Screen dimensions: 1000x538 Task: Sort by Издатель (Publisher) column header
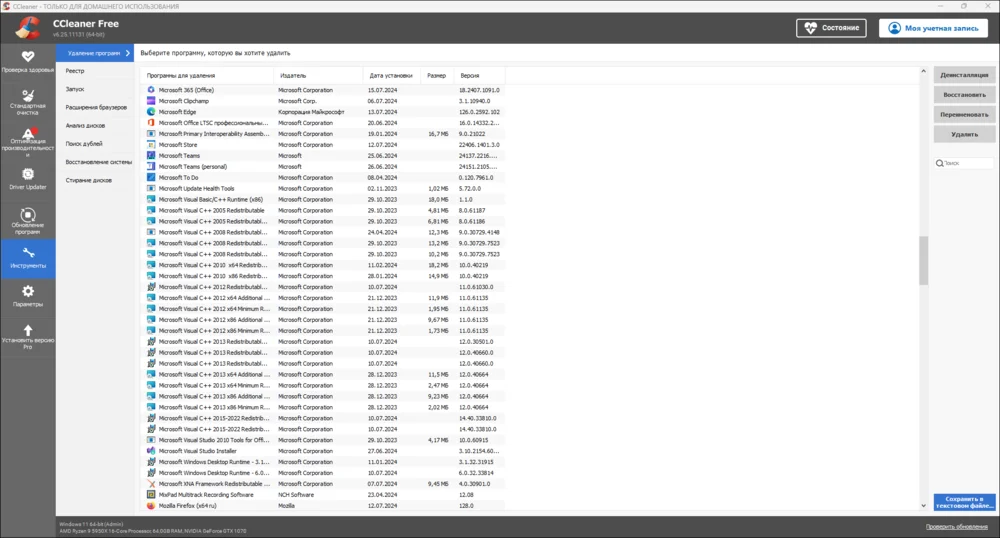pos(318,75)
